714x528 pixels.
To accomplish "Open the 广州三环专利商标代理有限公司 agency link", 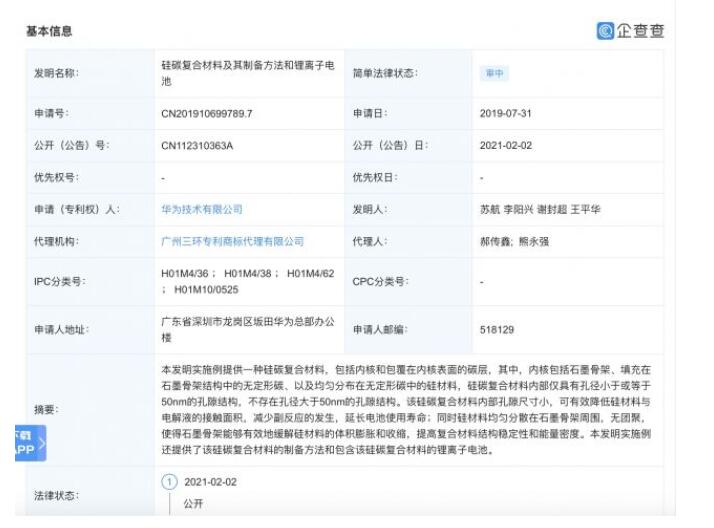I will click(232, 241).
